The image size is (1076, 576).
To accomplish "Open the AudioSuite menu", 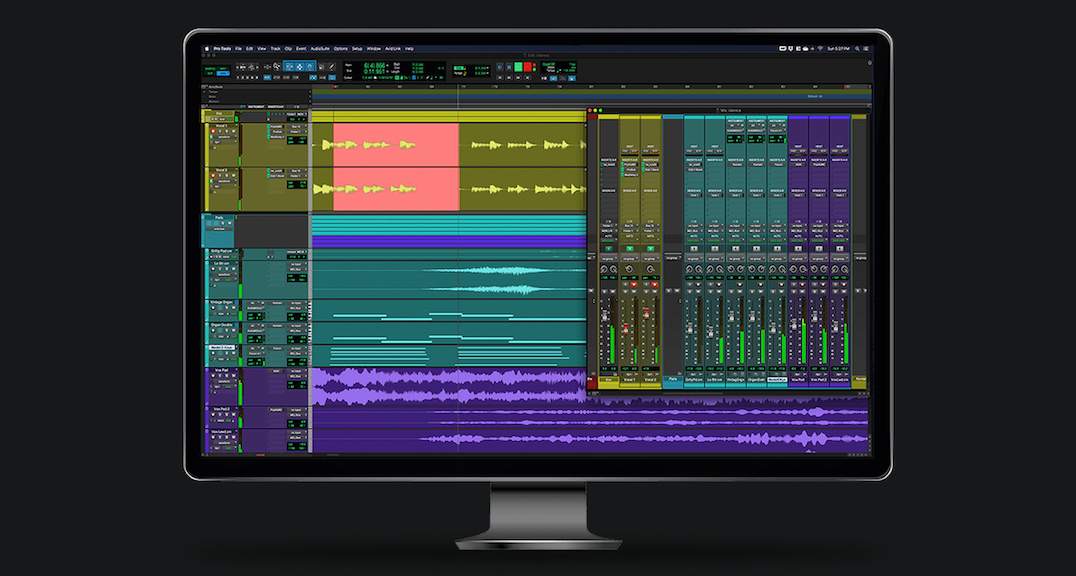I will click(x=318, y=47).
